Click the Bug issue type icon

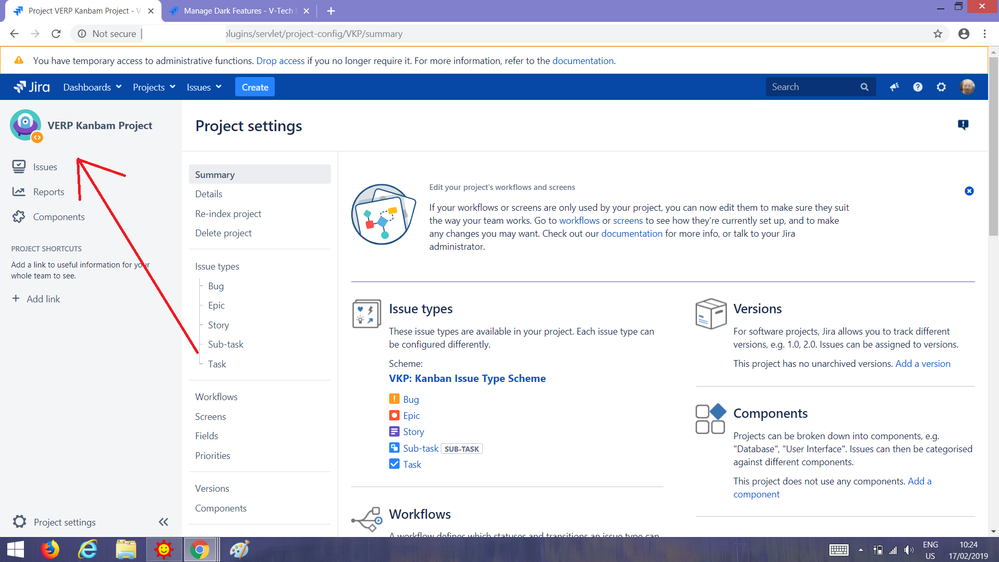pyautogui.click(x=394, y=399)
